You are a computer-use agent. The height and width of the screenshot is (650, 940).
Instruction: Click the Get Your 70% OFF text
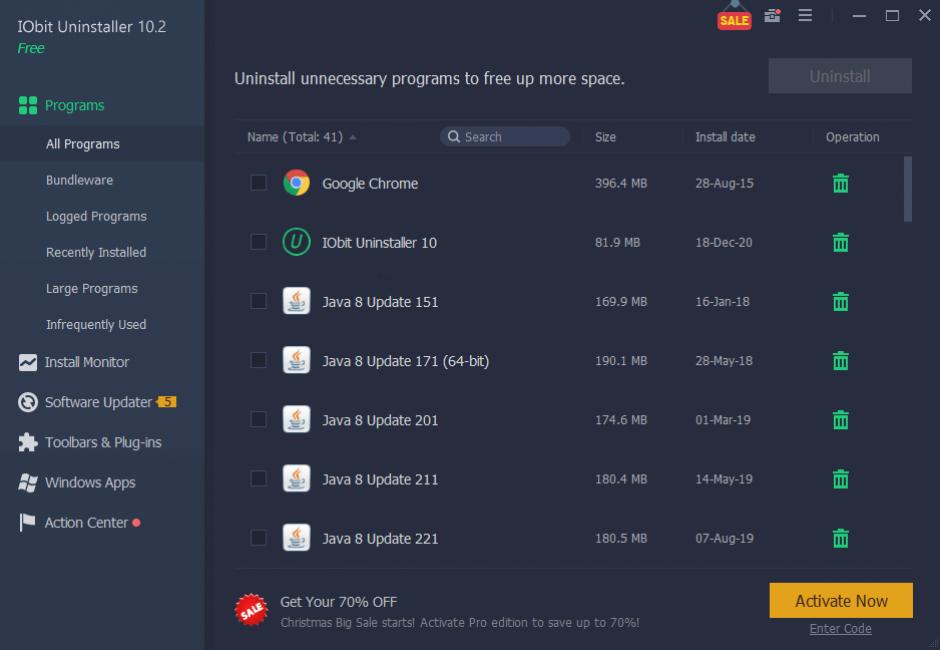click(x=339, y=602)
